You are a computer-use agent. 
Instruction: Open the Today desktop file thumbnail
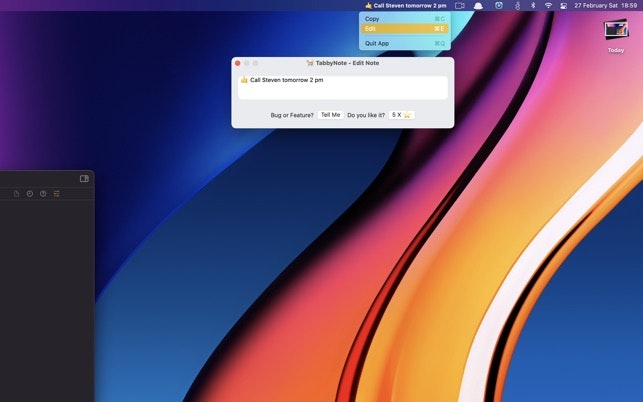(616, 30)
